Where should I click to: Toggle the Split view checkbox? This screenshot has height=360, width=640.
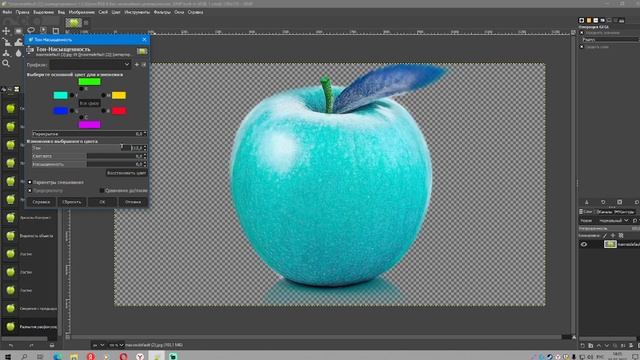[x=102, y=191]
